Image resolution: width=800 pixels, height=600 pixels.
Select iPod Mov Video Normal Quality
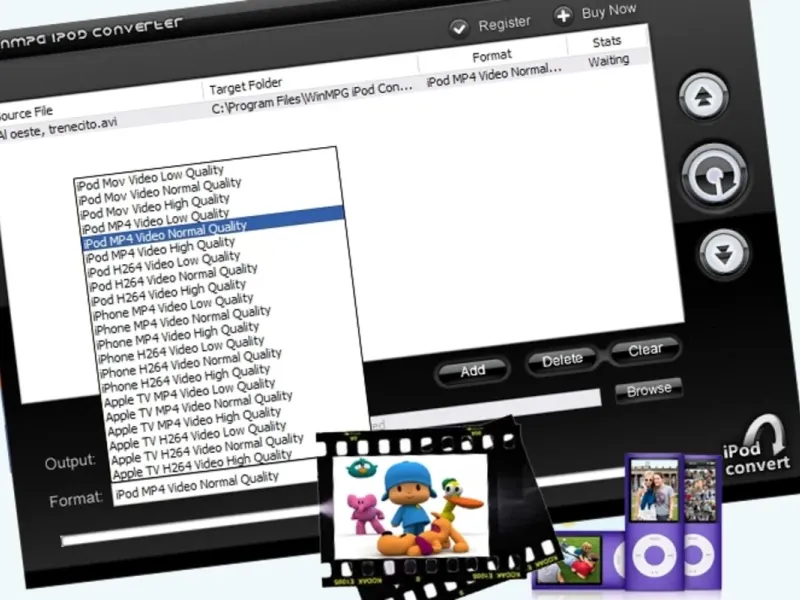pyautogui.click(x=160, y=191)
